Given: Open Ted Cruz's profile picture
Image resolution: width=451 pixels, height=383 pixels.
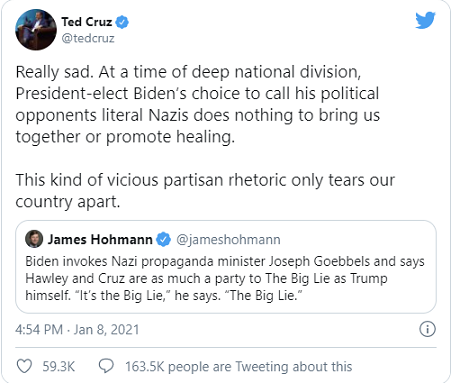Looking at the screenshot, I should click(x=36, y=30).
